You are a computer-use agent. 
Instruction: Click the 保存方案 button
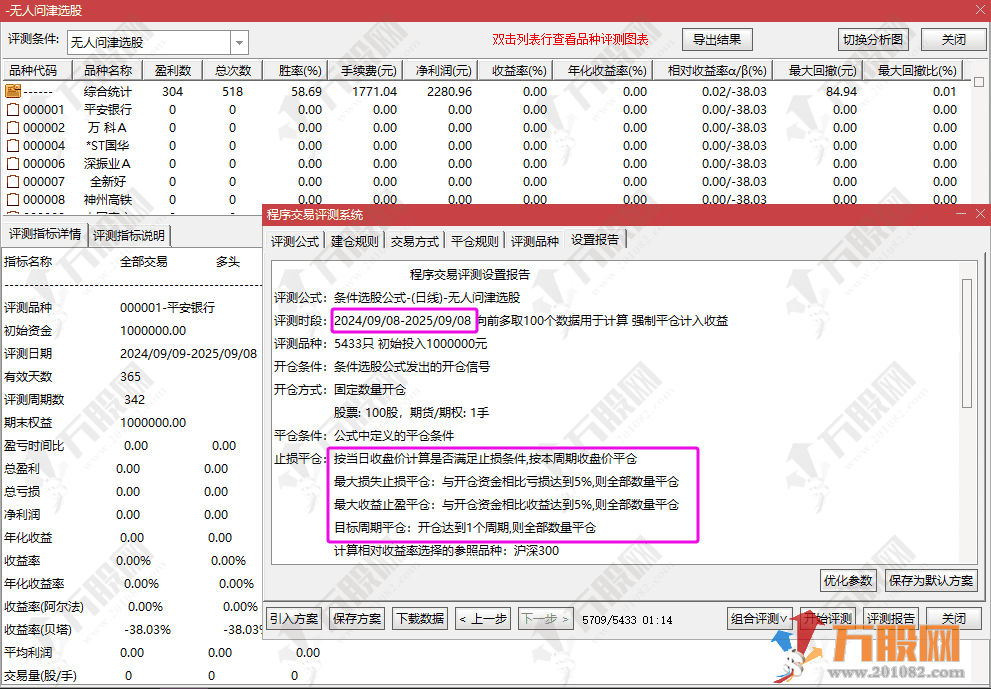click(357, 618)
